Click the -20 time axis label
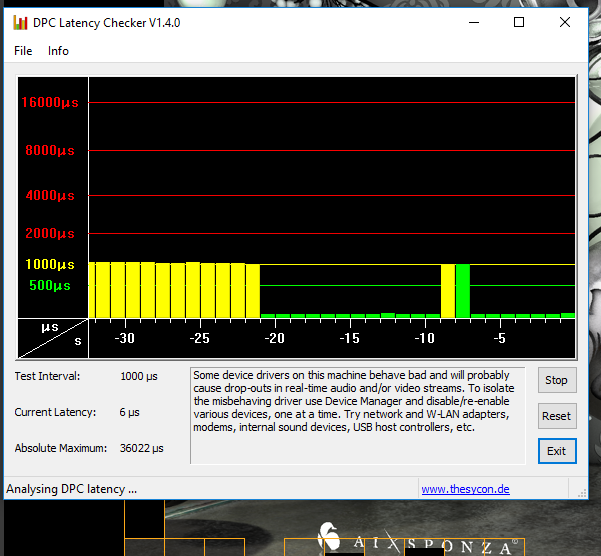This screenshot has width=601, height=556. 274,338
